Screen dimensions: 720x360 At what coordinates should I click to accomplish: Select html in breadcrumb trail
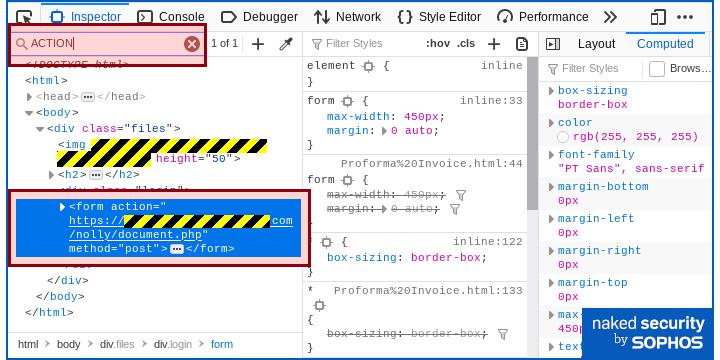click(28, 344)
